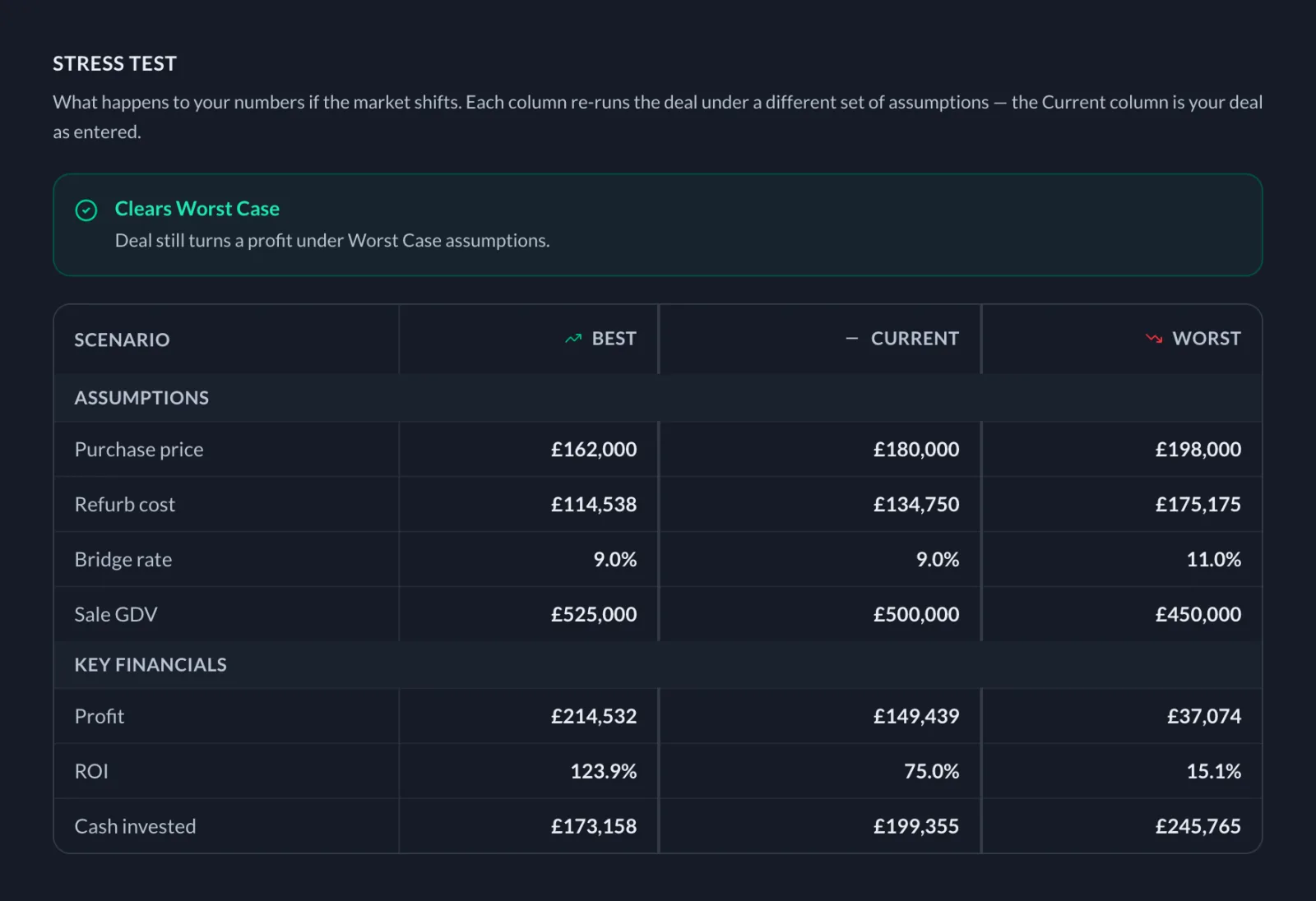Click worst bridge rate 11.0%
The height and width of the screenshot is (901, 1316).
pos(1214,560)
